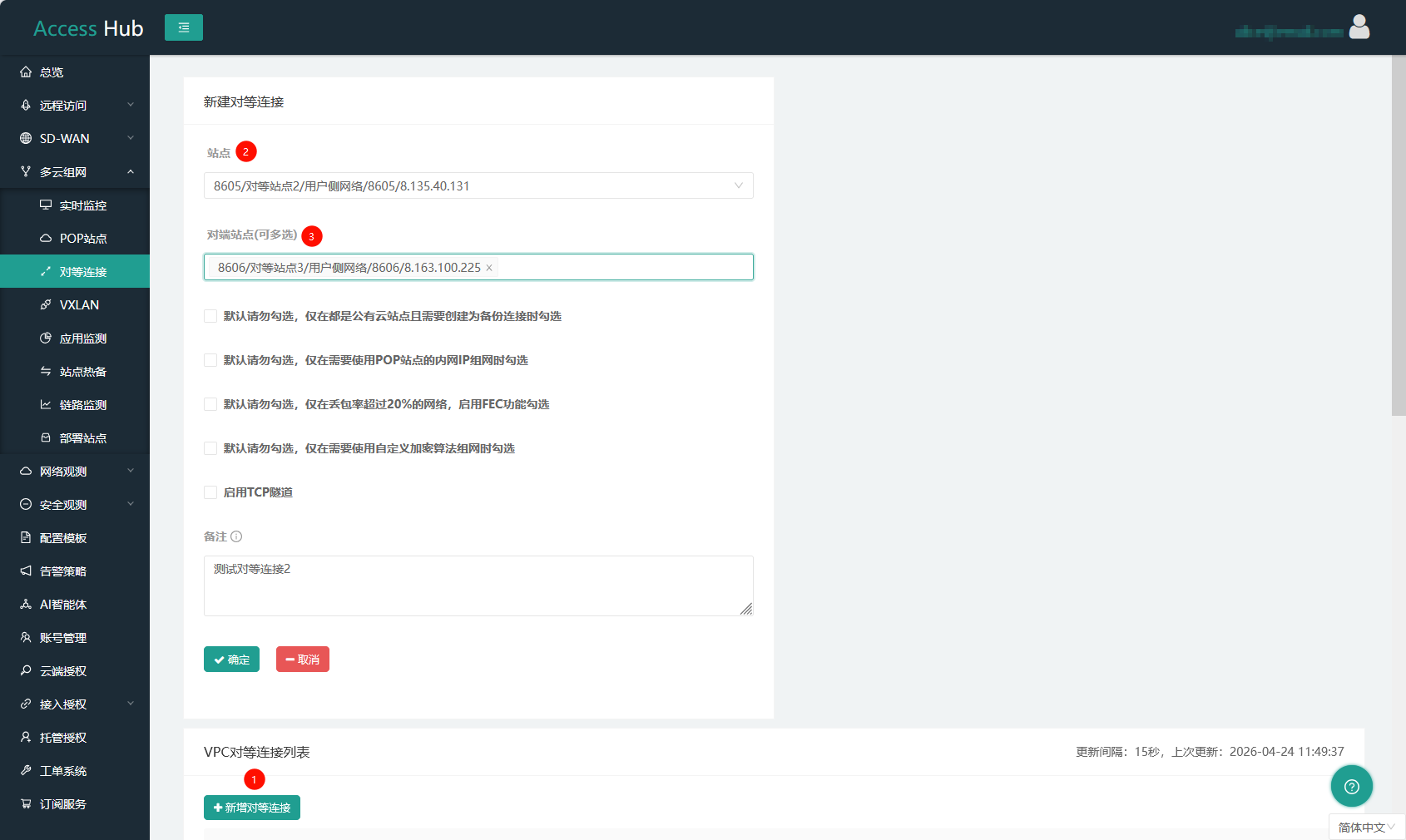Click the info icon beside 备注
This screenshot has height=840, width=1406.
[236, 536]
